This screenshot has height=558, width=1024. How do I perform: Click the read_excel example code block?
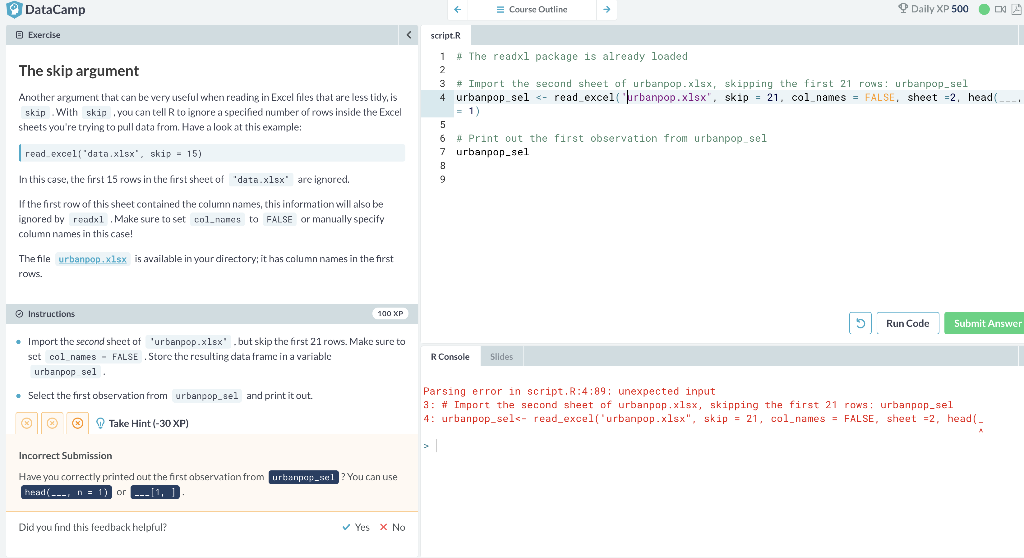pos(212,154)
